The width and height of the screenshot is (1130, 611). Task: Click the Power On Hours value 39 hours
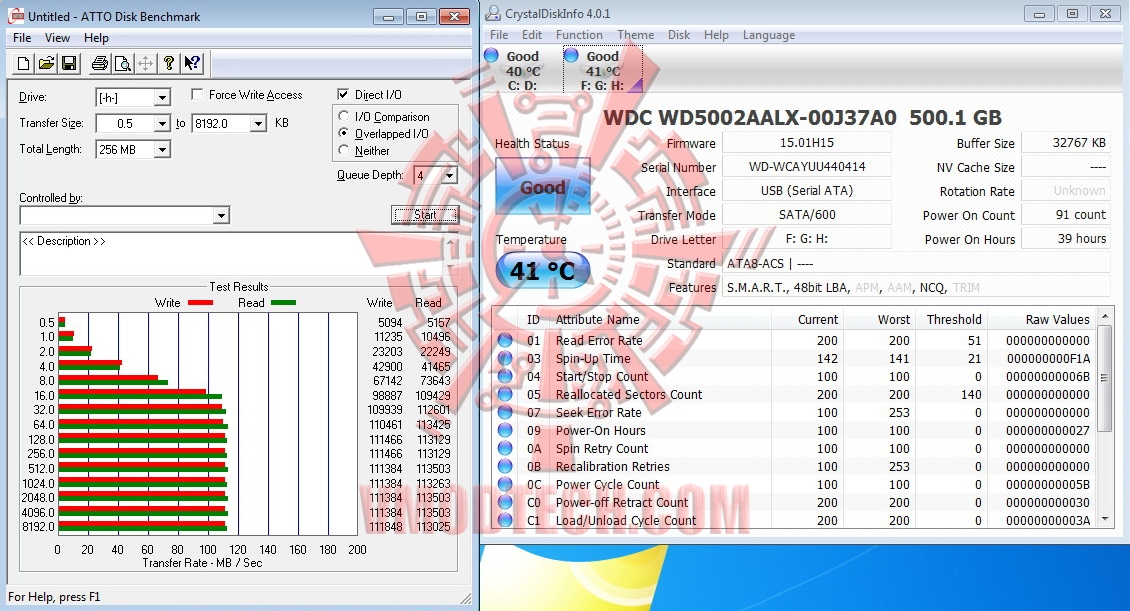pos(1066,238)
